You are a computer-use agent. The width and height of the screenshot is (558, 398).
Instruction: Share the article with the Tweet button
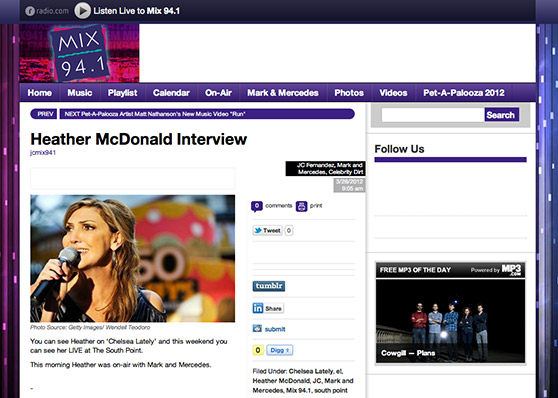point(267,231)
